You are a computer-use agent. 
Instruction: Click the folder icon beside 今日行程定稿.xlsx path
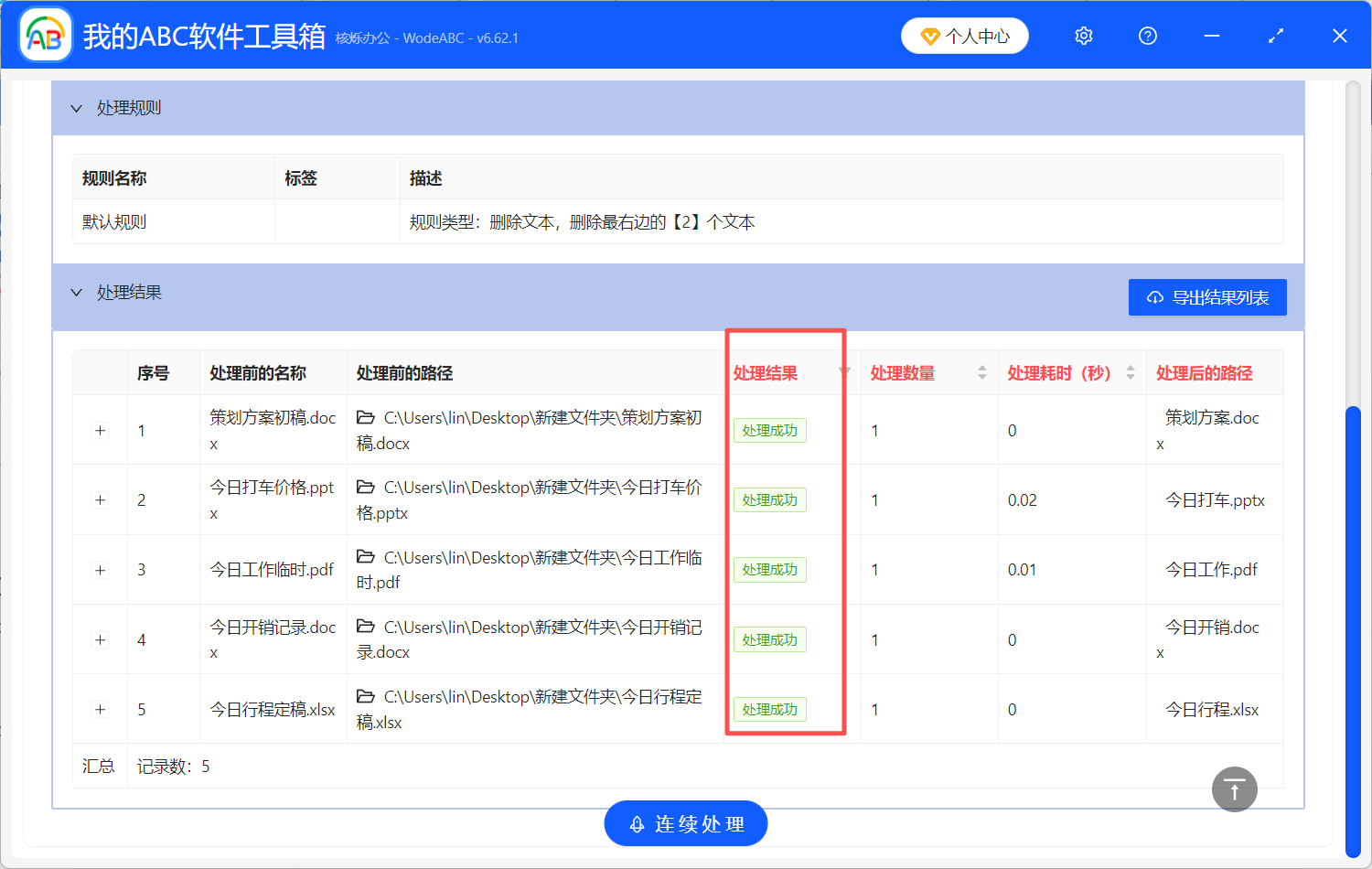[364, 696]
